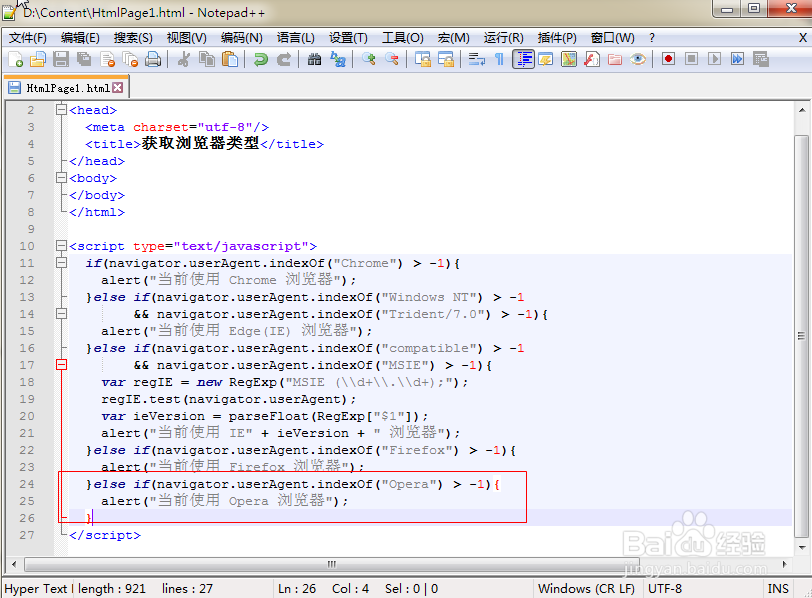Screen dimensions: 812x598
Task: Collapse the red MSIE fold marker on line 17
Action: 61,364
